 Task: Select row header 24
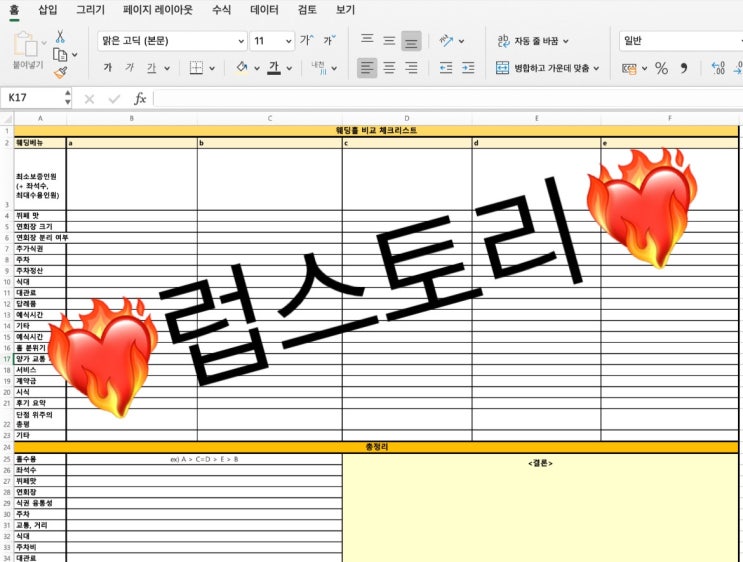click(7, 447)
